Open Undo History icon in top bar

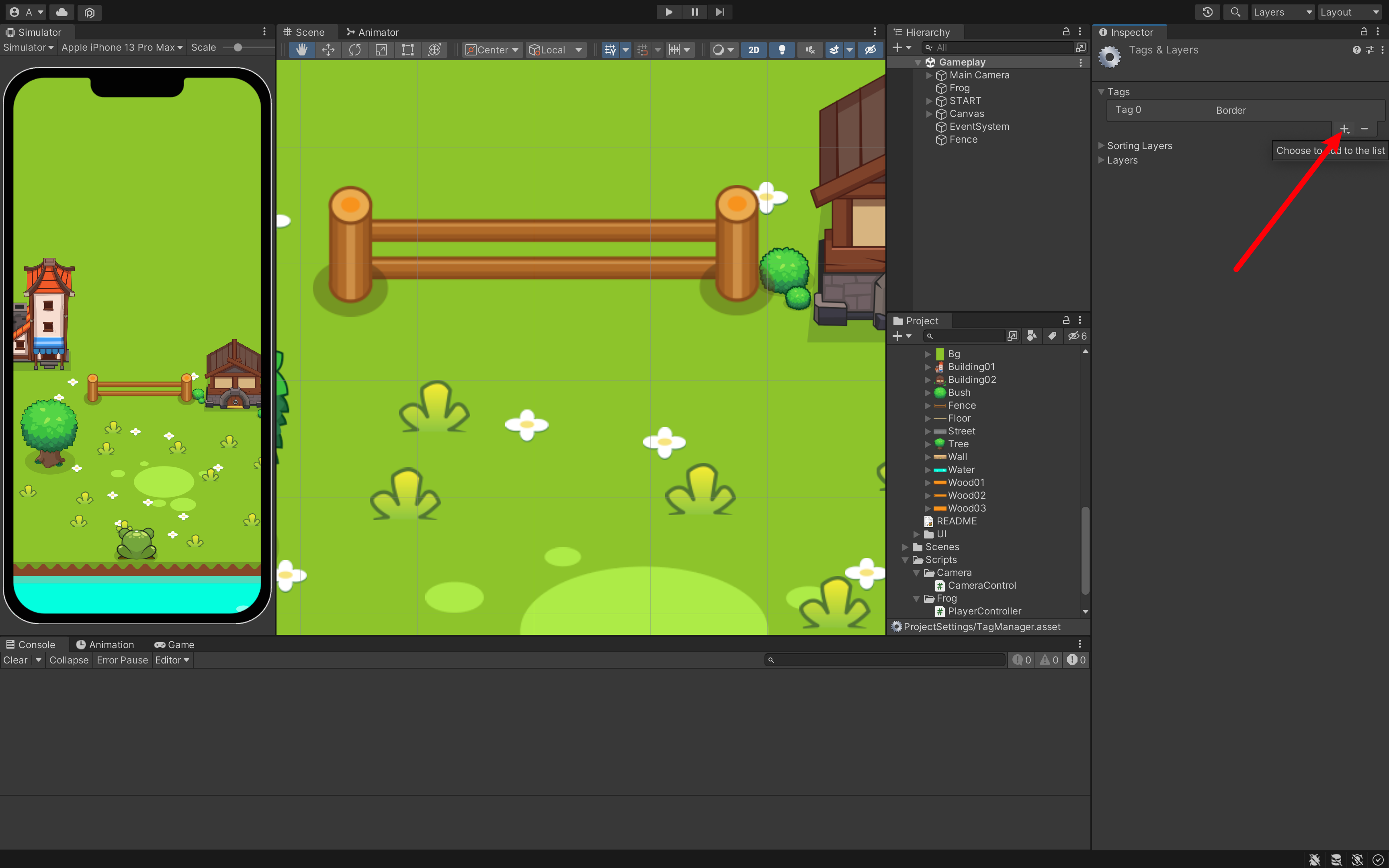(1208, 12)
